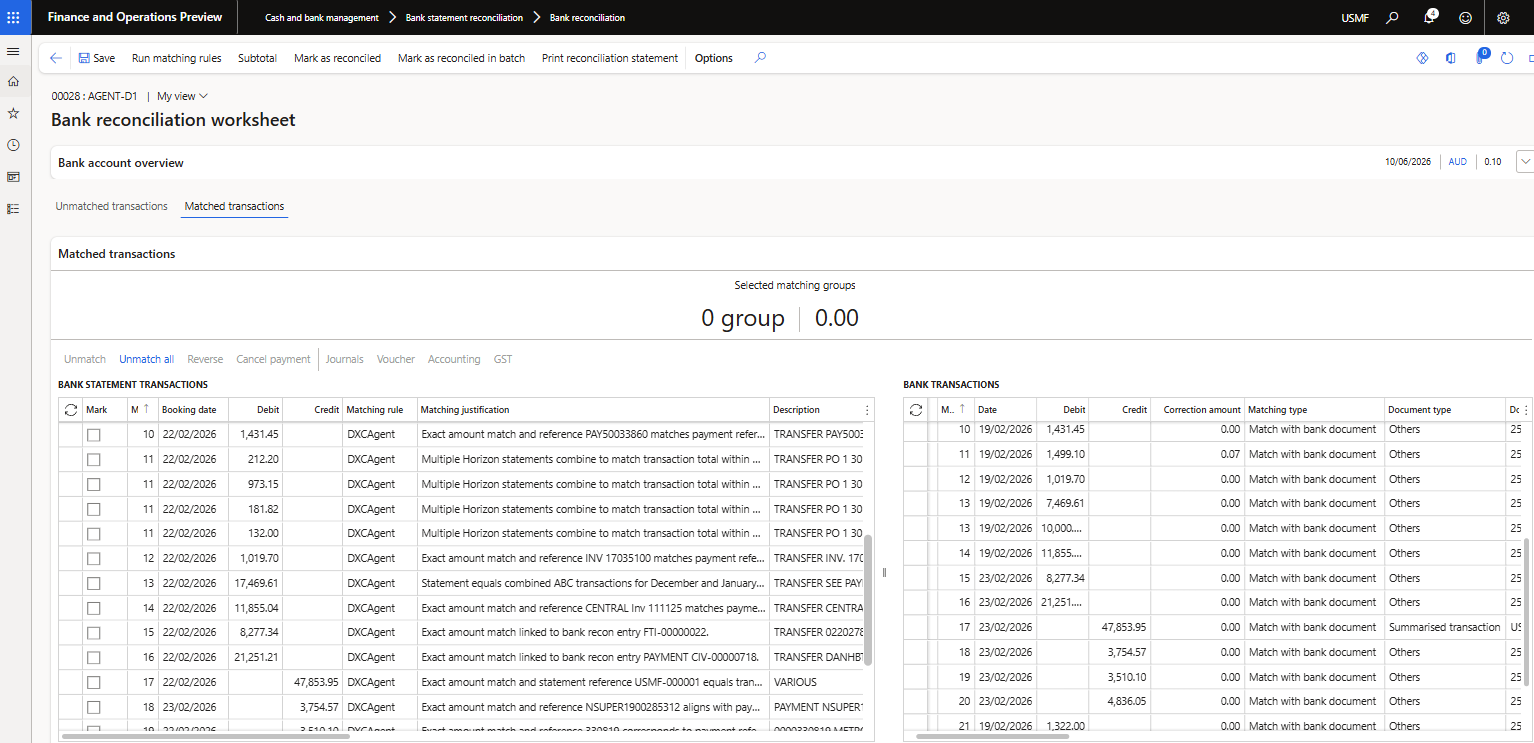Mark the VARIOUS description row checkbox
The height and width of the screenshot is (743, 1534).
coord(94,682)
